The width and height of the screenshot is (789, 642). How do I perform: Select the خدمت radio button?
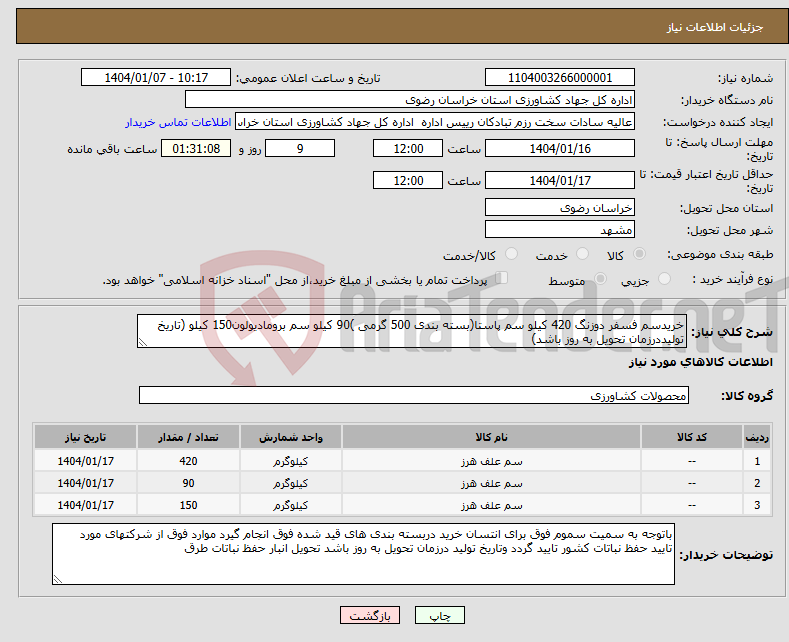click(582, 254)
